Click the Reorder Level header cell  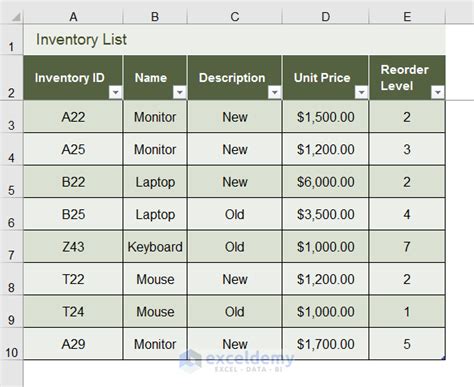coord(407,78)
